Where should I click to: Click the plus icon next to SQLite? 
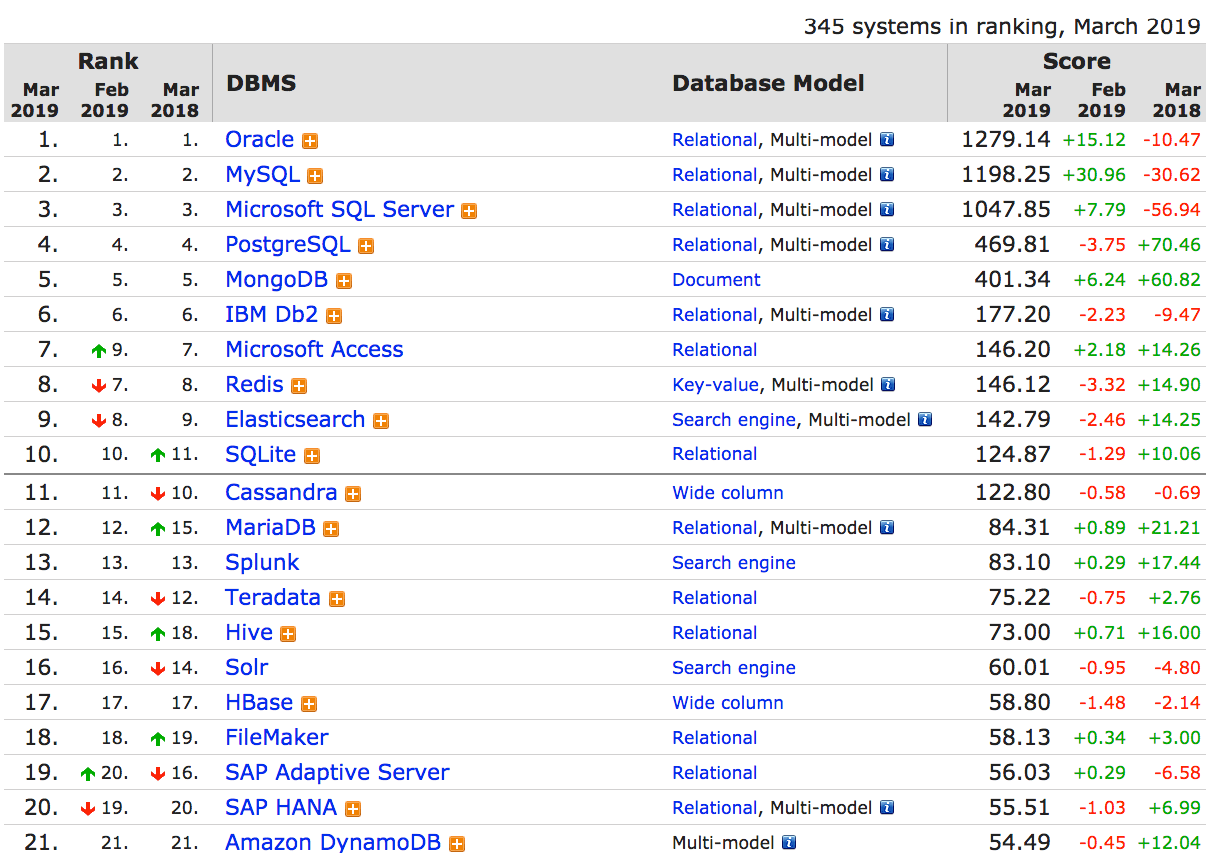pyautogui.click(x=312, y=457)
